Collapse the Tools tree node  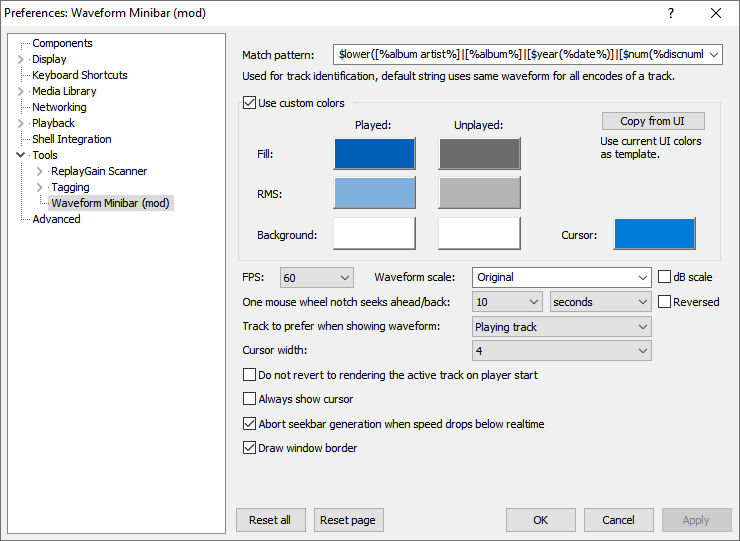[21, 155]
